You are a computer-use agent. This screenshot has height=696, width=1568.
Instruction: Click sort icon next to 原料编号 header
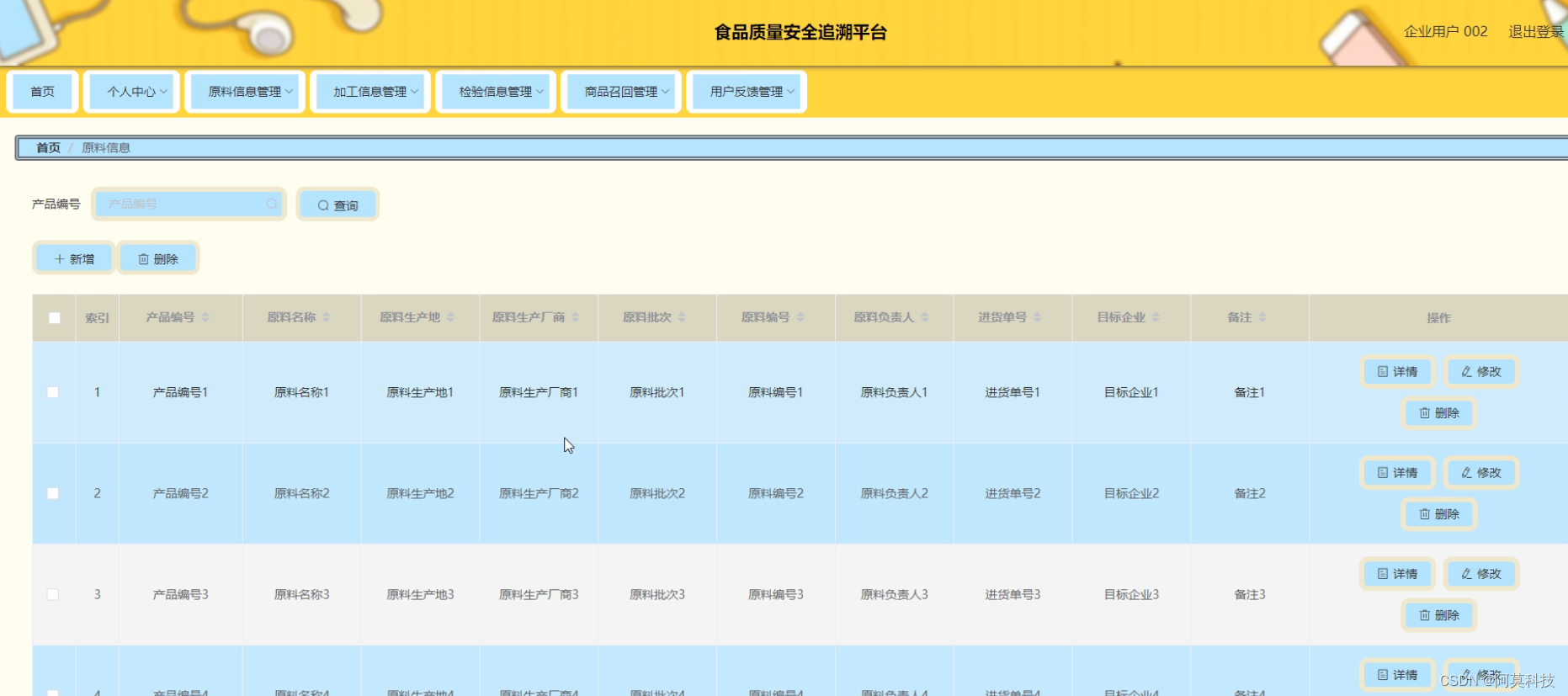(x=800, y=317)
